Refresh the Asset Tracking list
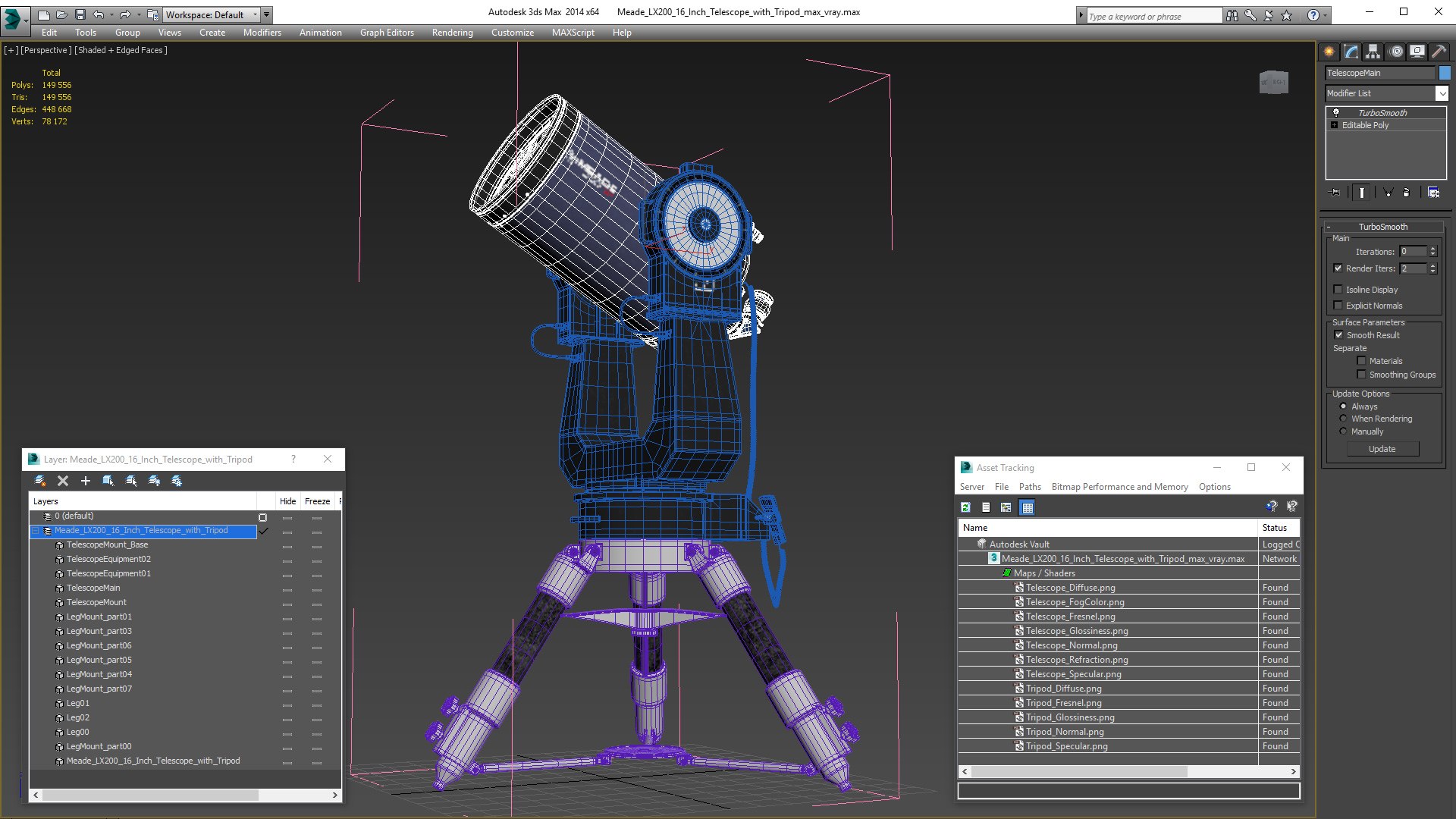 click(965, 507)
